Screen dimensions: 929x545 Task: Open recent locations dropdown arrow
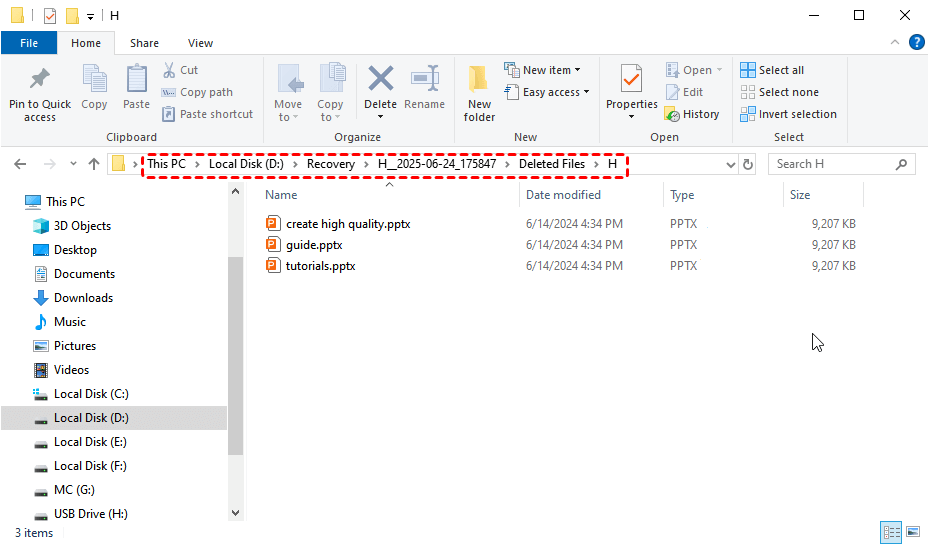click(x=73, y=164)
